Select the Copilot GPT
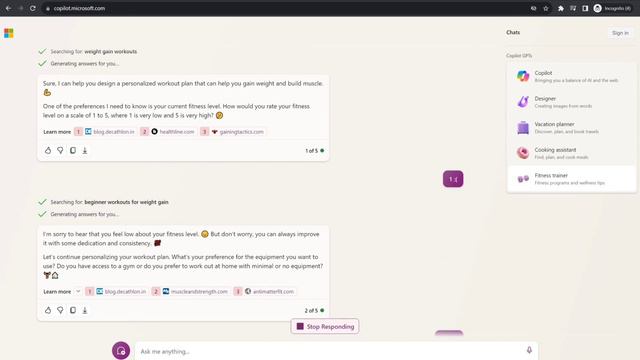 (x=571, y=76)
